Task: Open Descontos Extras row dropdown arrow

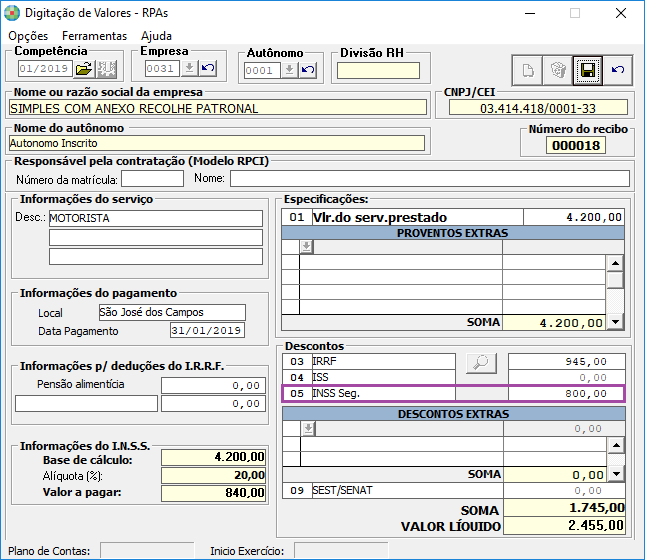Action: [x=308, y=429]
